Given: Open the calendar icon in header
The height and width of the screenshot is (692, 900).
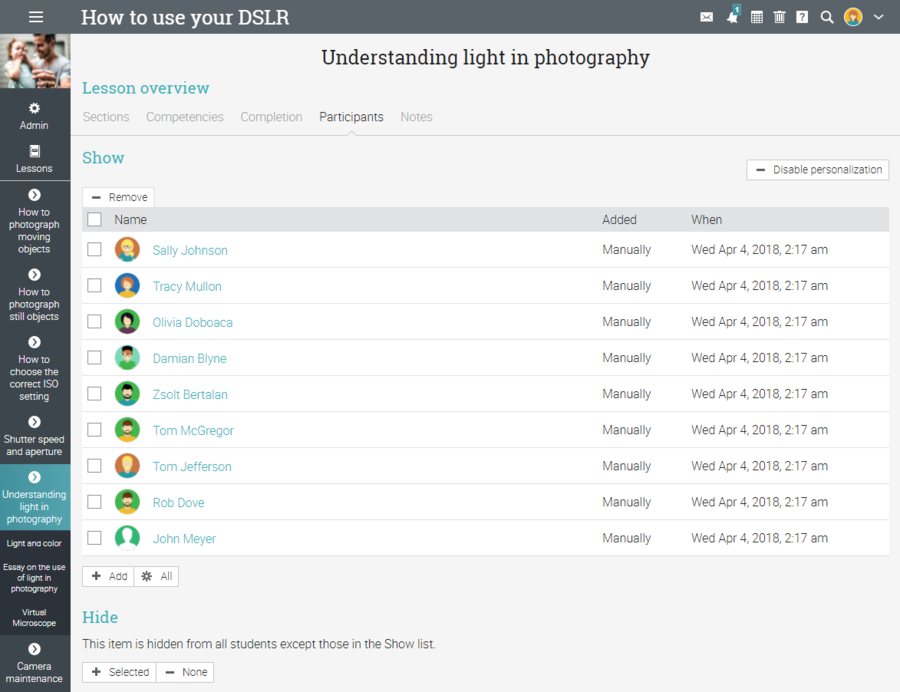Looking at the screenshot, I should [756, 17].
